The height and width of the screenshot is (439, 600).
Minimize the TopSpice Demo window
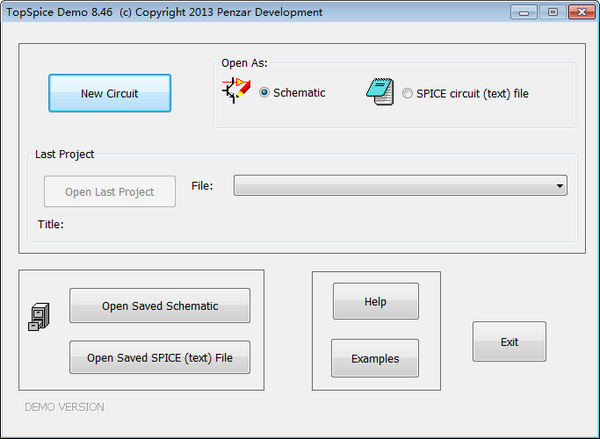pyautogui.click(x=524, y=12)
